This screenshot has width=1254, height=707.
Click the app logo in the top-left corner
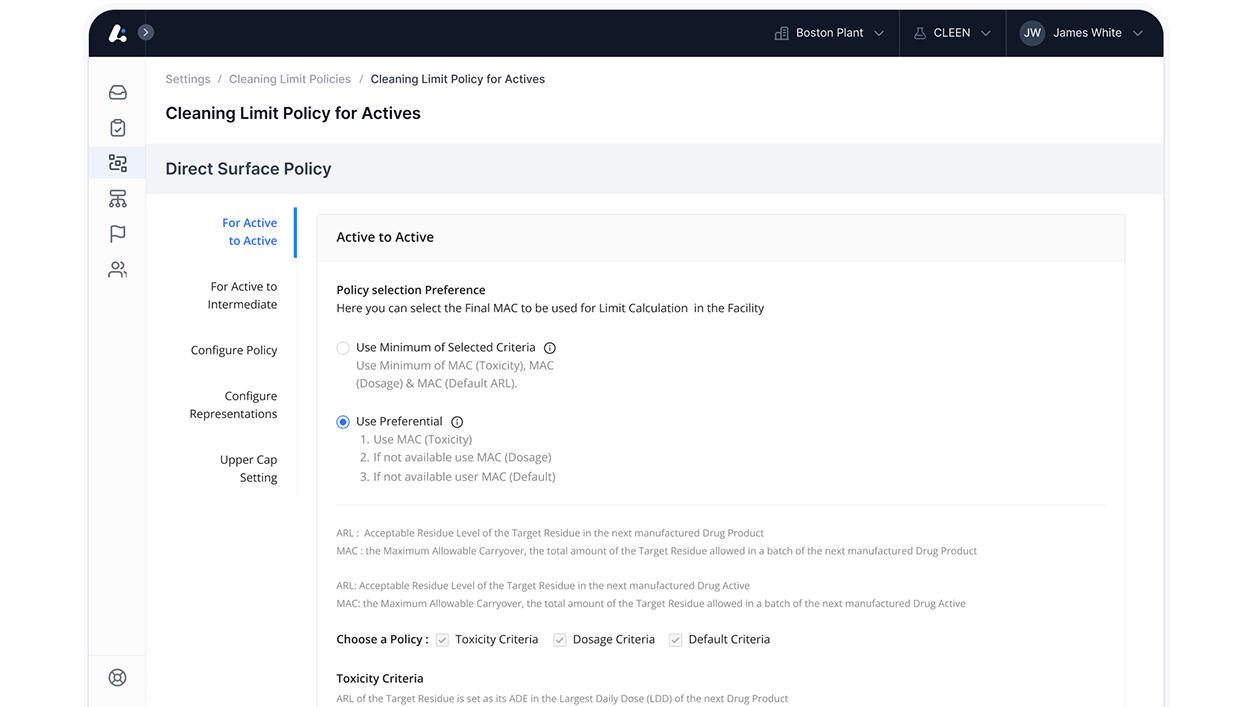(116, 32)
